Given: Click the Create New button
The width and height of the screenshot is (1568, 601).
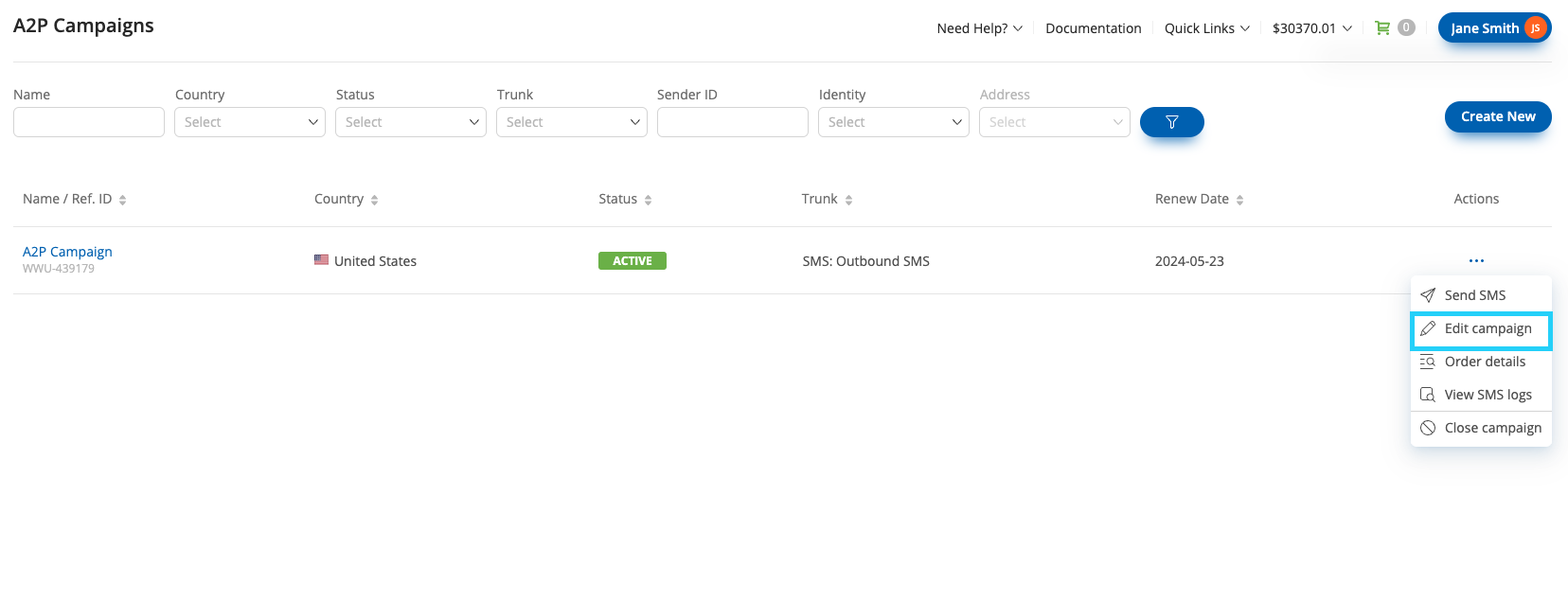Looking at the screenshot, I should [1498, 116].
